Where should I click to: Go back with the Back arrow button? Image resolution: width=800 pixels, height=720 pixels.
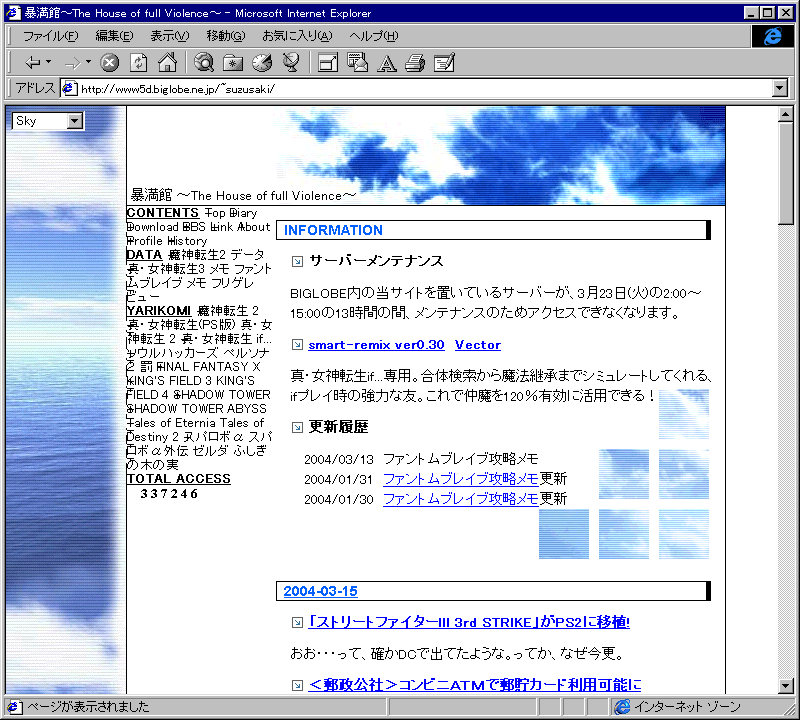pos(32,63)
